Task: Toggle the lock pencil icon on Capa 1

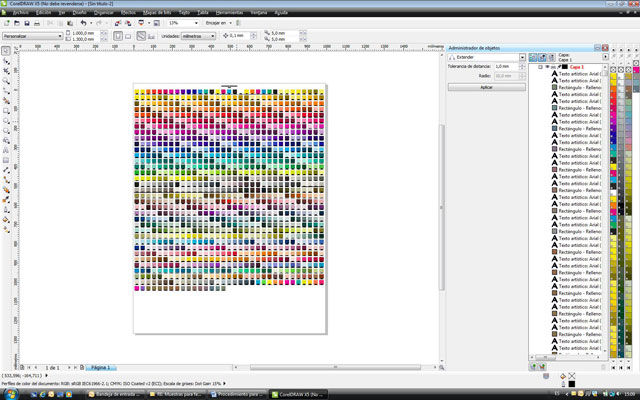Action: (x=560, y=67)
